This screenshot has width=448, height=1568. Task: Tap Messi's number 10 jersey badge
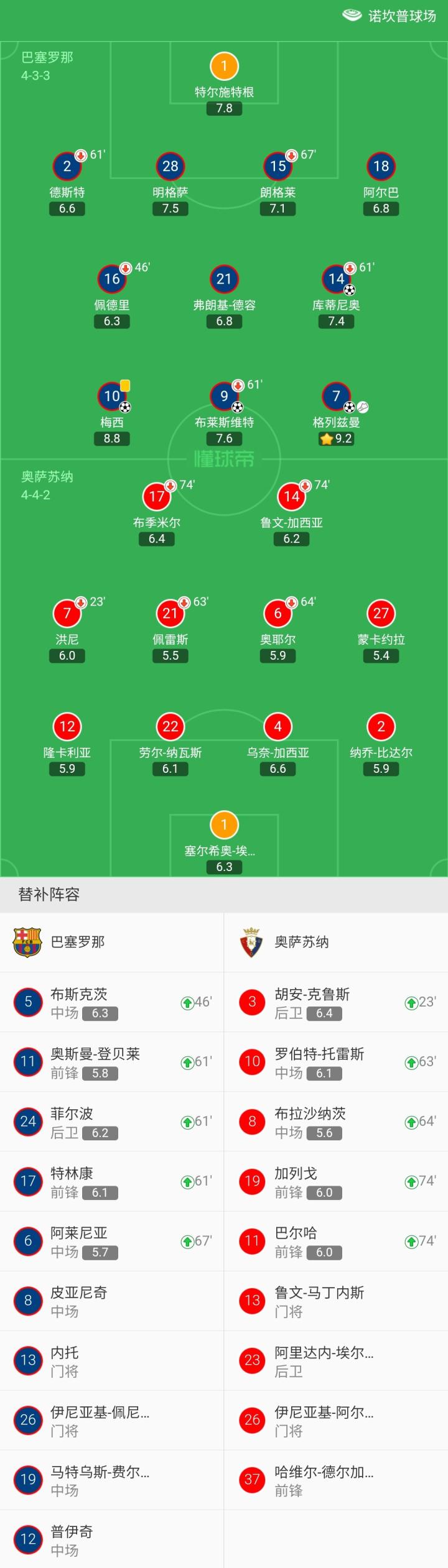coord(112,396)
